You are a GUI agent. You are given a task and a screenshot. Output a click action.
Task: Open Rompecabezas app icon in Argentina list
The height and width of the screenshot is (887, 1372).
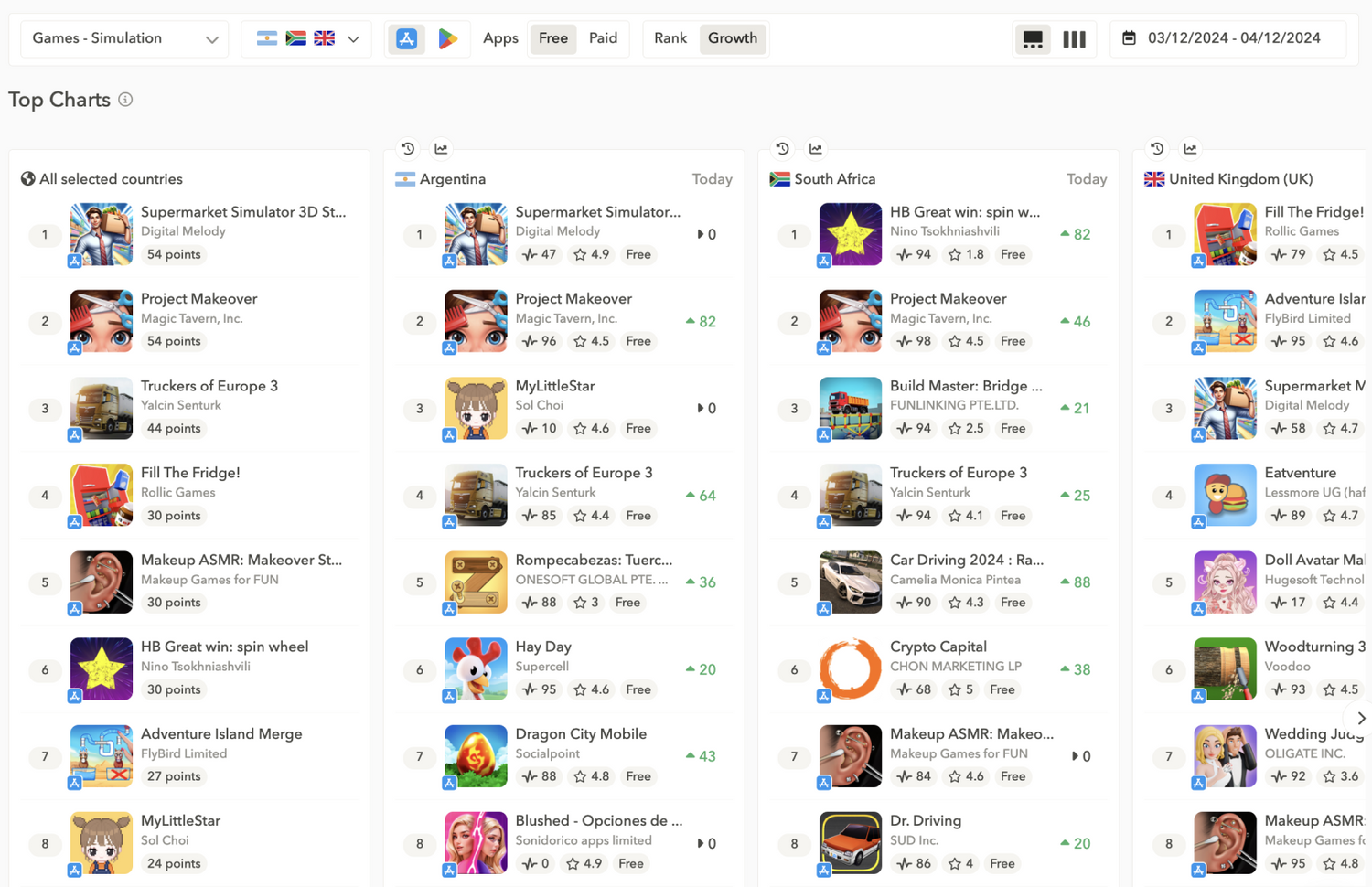tap(476, 582)
